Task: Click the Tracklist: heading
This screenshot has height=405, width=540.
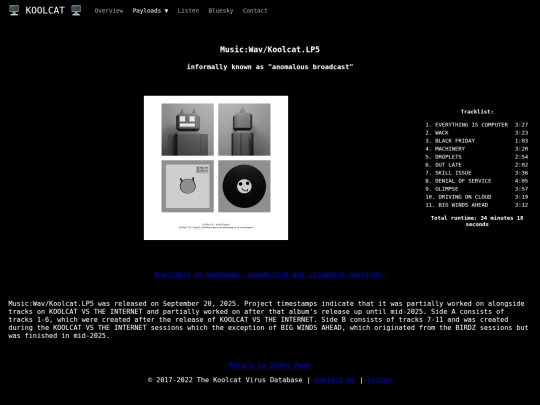Action: tap(477, 112)
